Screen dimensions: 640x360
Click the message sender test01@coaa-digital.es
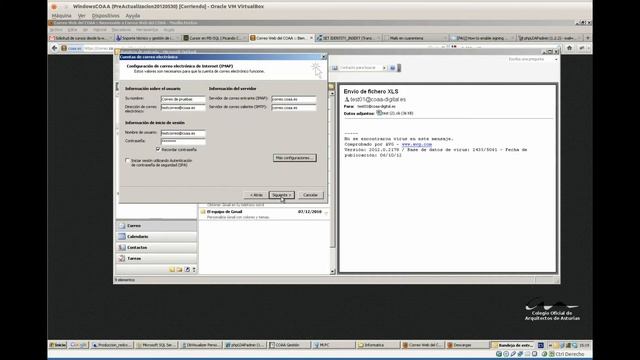pyautogui.click(x=378, y=99)
